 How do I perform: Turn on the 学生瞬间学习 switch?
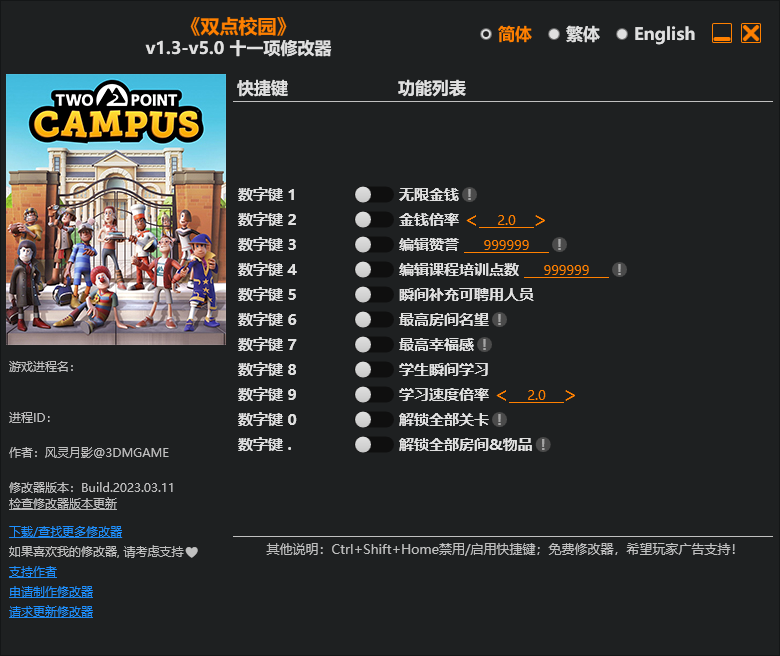pyautogui.click(x=374, y=370)
